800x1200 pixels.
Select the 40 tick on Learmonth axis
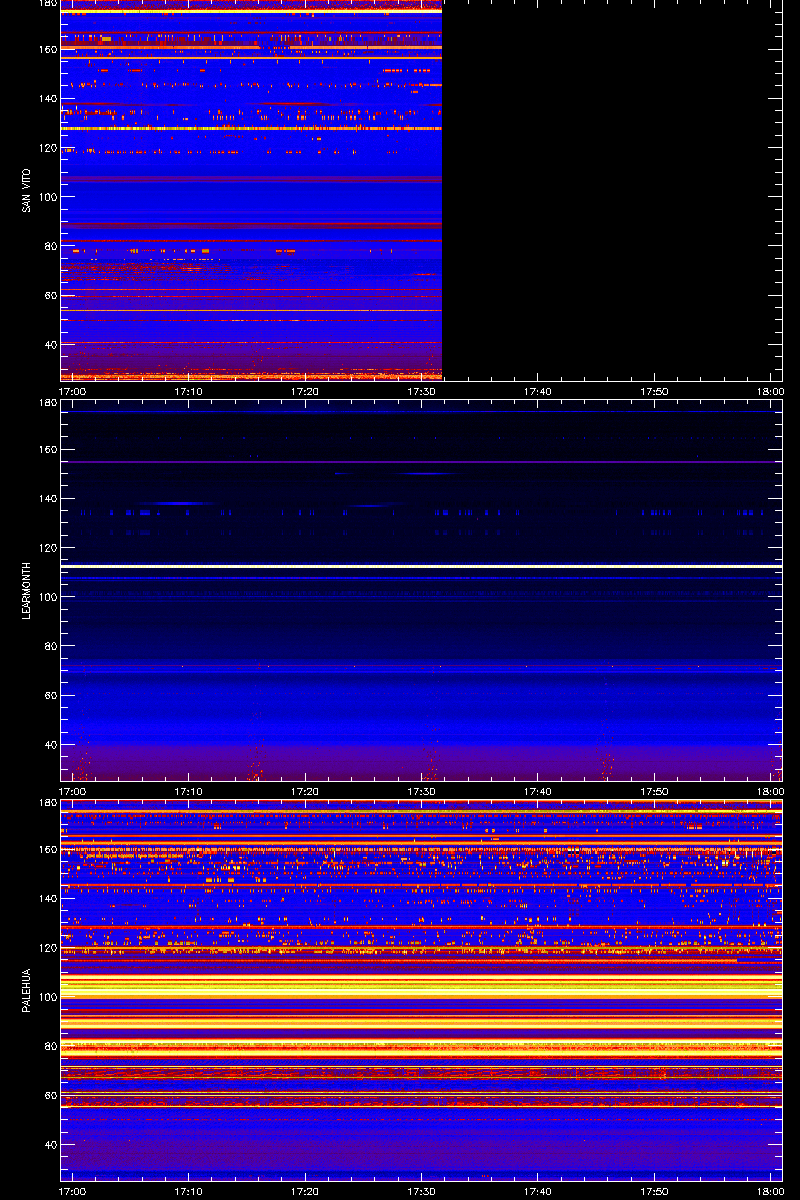coord(50,744)
